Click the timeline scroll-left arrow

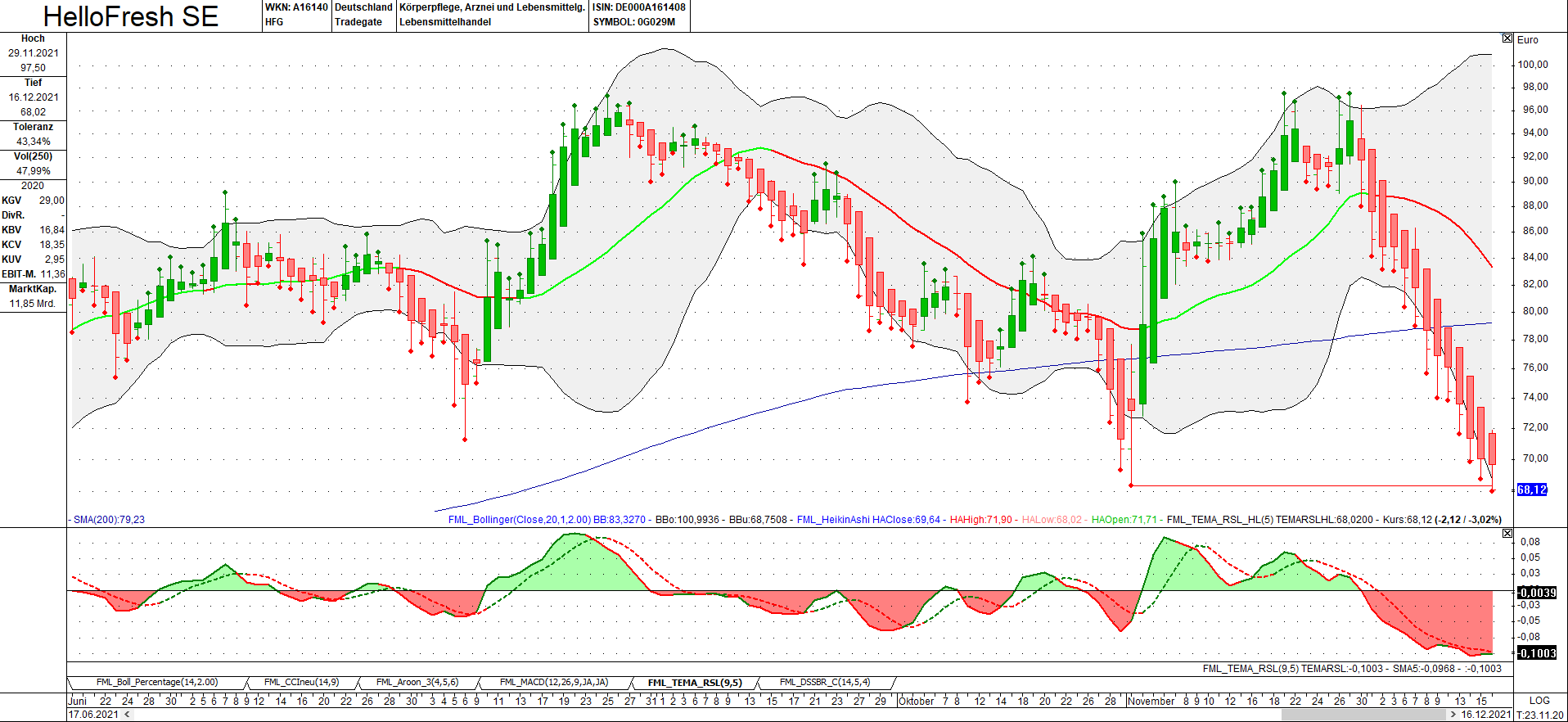[x=127, y=715]
